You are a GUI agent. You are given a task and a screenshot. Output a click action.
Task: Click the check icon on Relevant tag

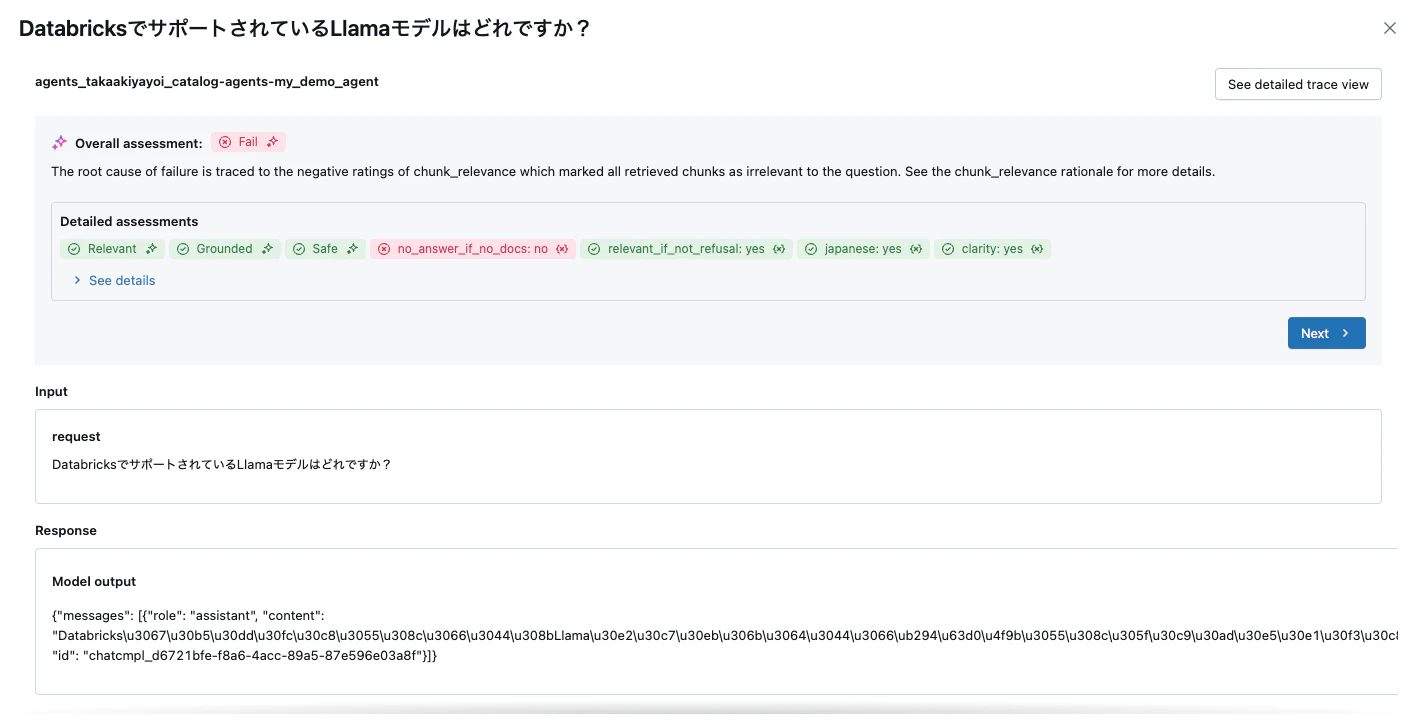click(74, 249)
